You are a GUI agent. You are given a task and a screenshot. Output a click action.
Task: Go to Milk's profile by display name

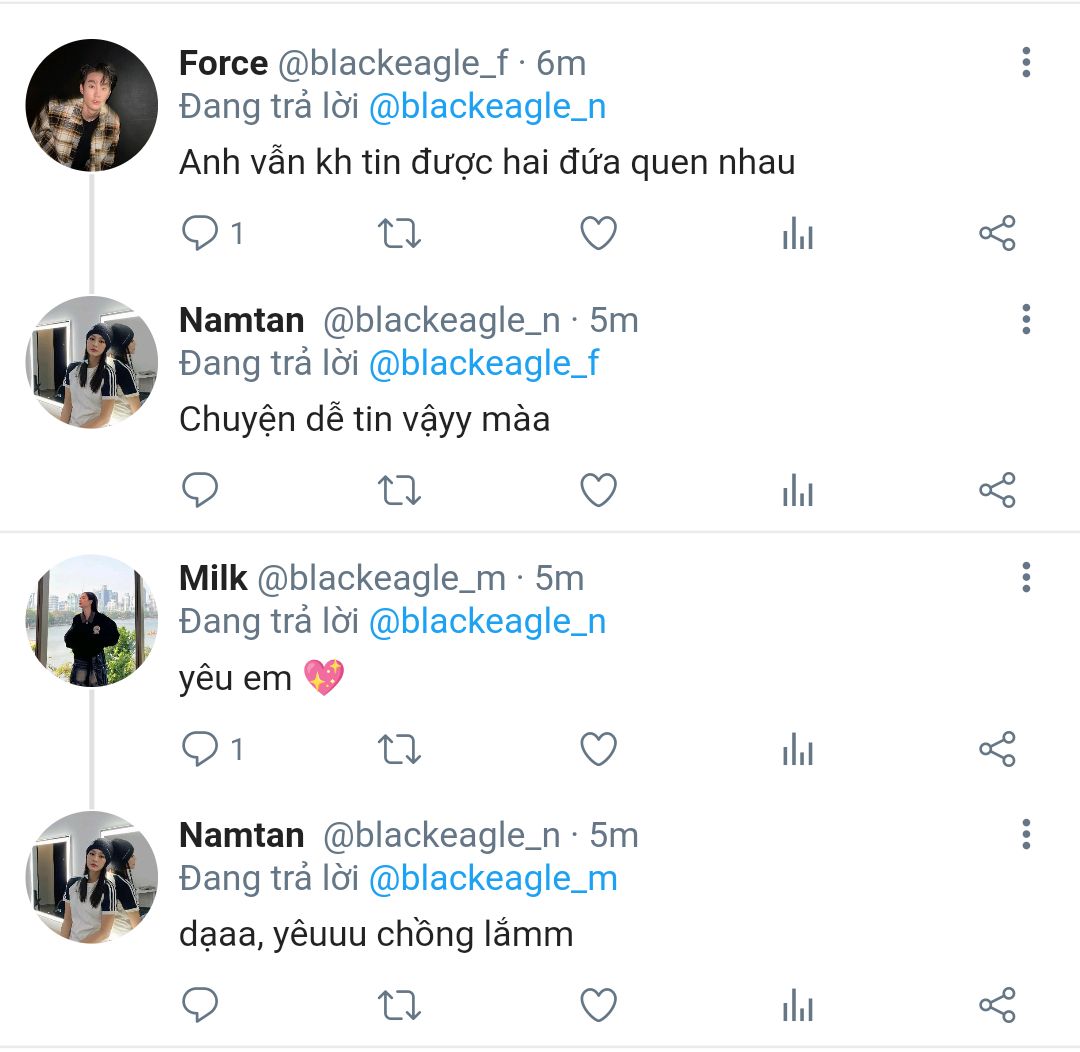point(213,578)
